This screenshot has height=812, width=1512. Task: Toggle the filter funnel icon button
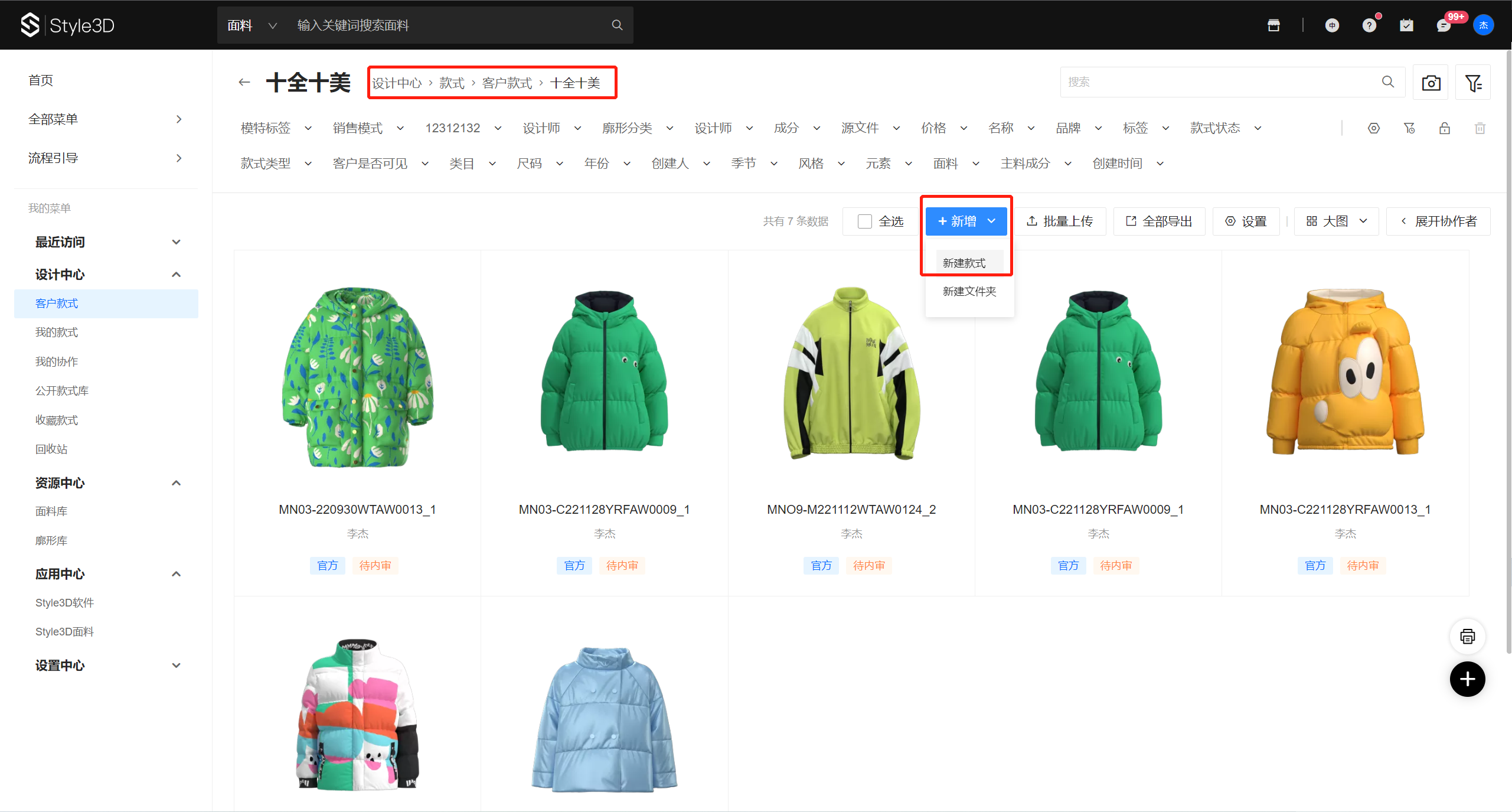point(1473,82)
